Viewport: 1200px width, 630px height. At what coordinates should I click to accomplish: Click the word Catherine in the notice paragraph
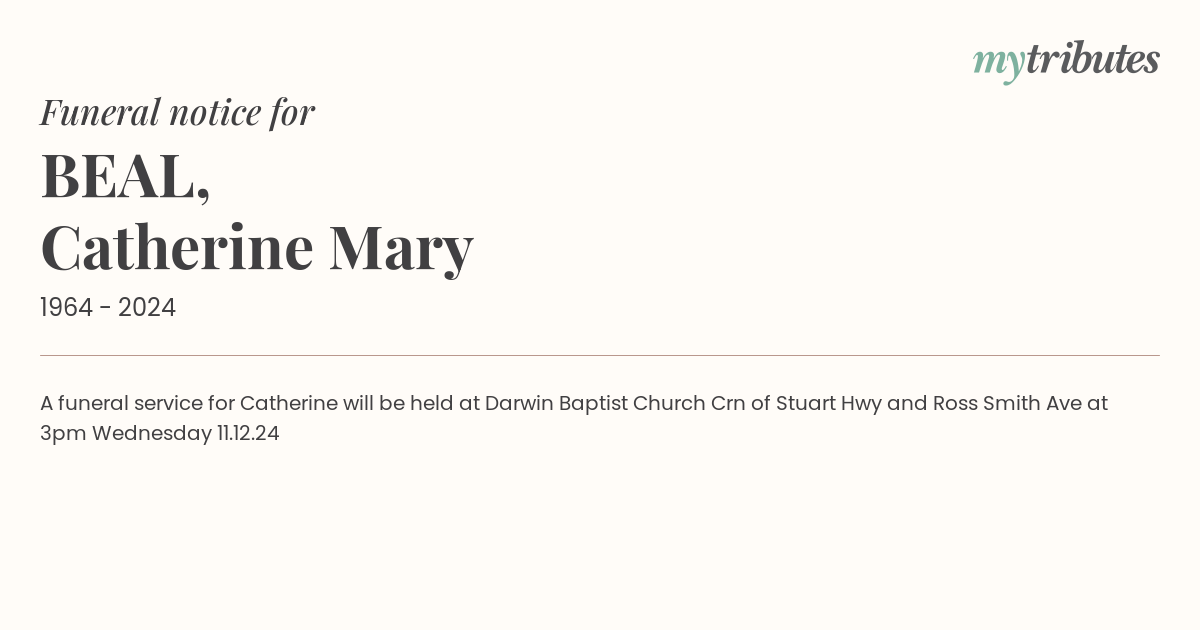click(289, 403)
